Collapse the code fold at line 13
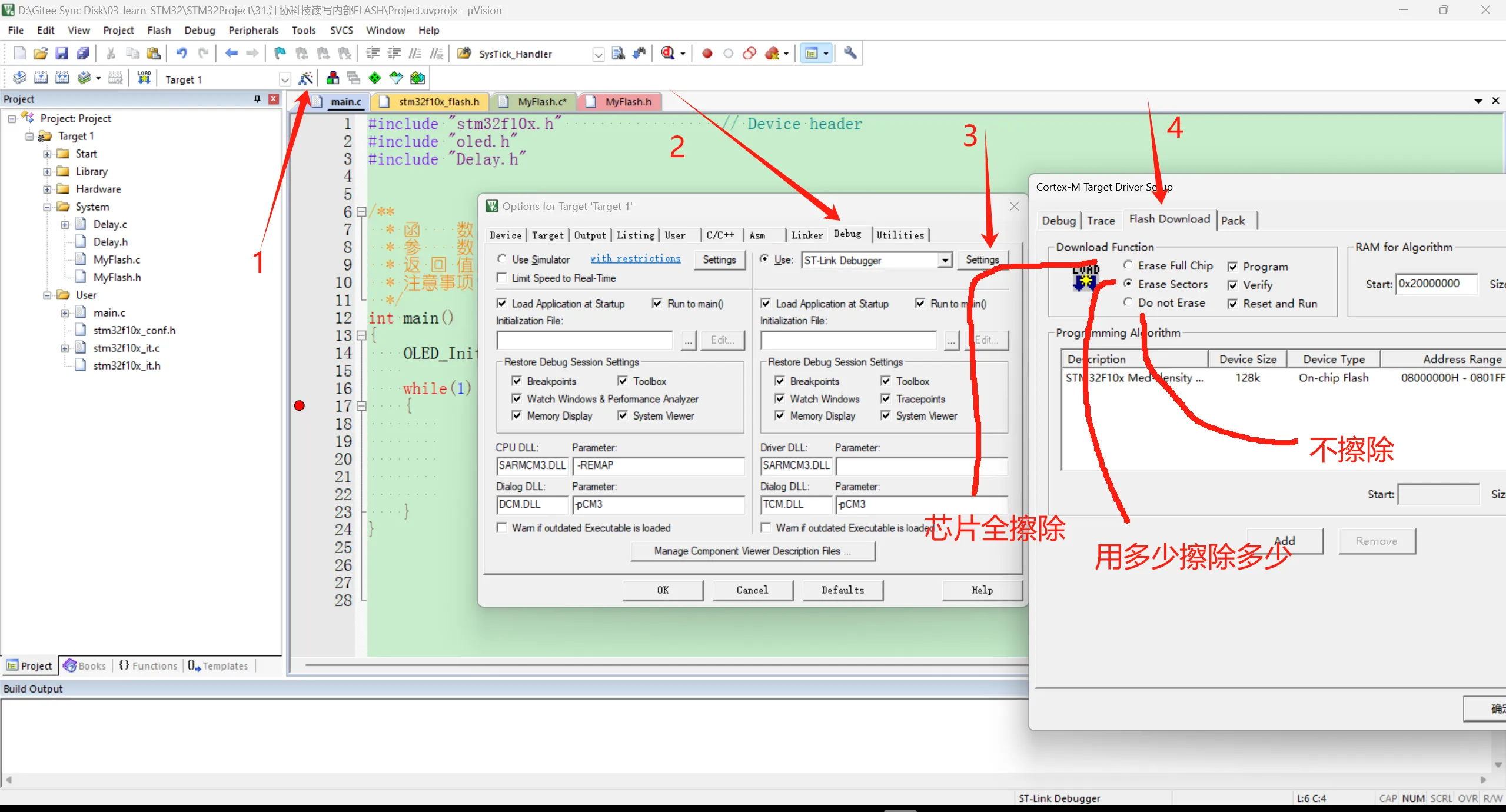This screenshot has height=812, width=1506. [362, 335]
